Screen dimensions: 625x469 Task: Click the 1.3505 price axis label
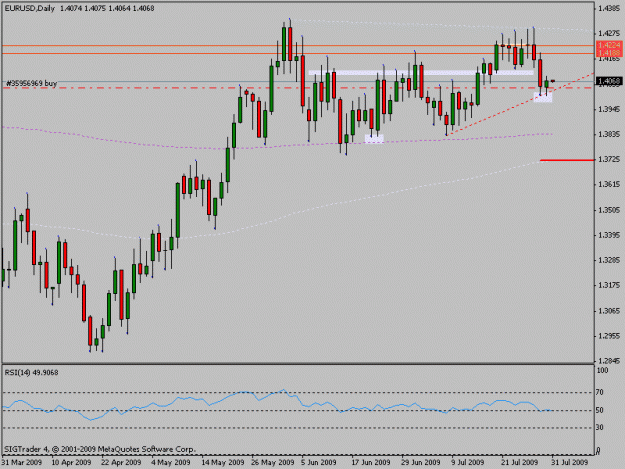[609, 210]
